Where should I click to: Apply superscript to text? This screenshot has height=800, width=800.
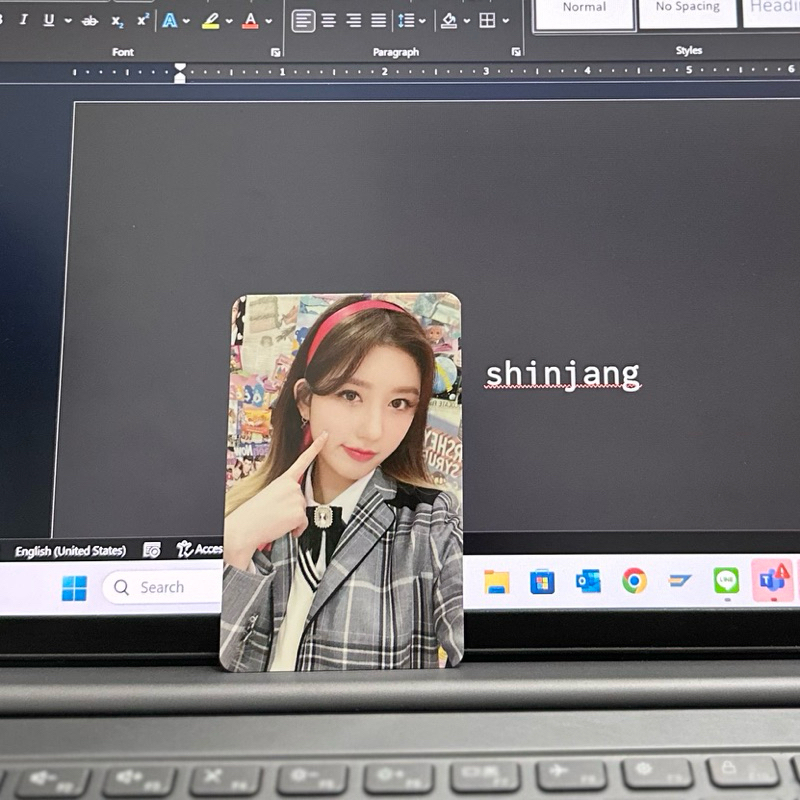click(143, 20)
